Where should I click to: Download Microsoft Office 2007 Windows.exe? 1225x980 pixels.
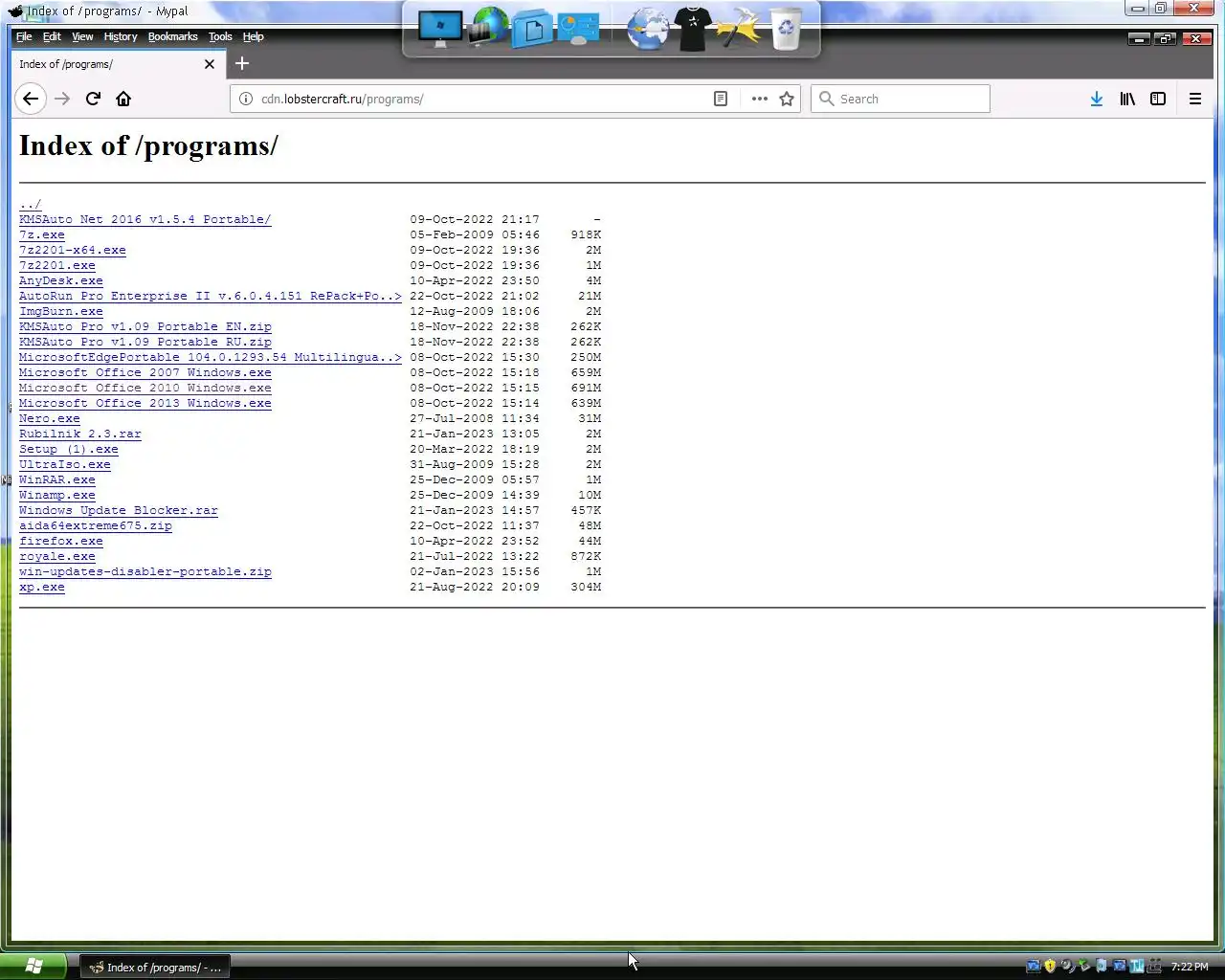[145, 372]
